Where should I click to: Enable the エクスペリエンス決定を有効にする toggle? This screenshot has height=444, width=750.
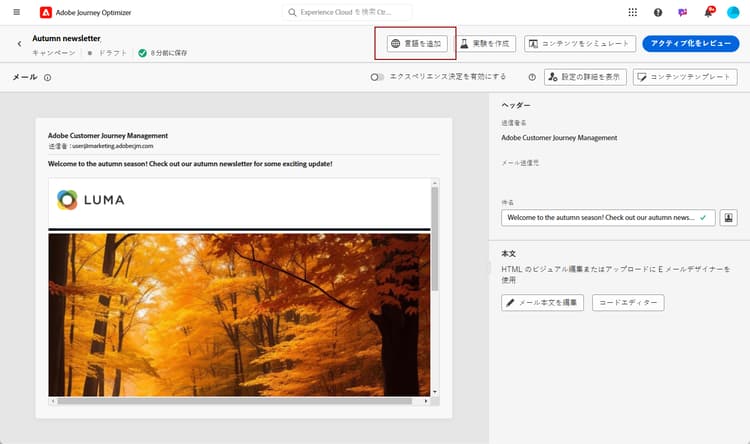tap(377, 77)
